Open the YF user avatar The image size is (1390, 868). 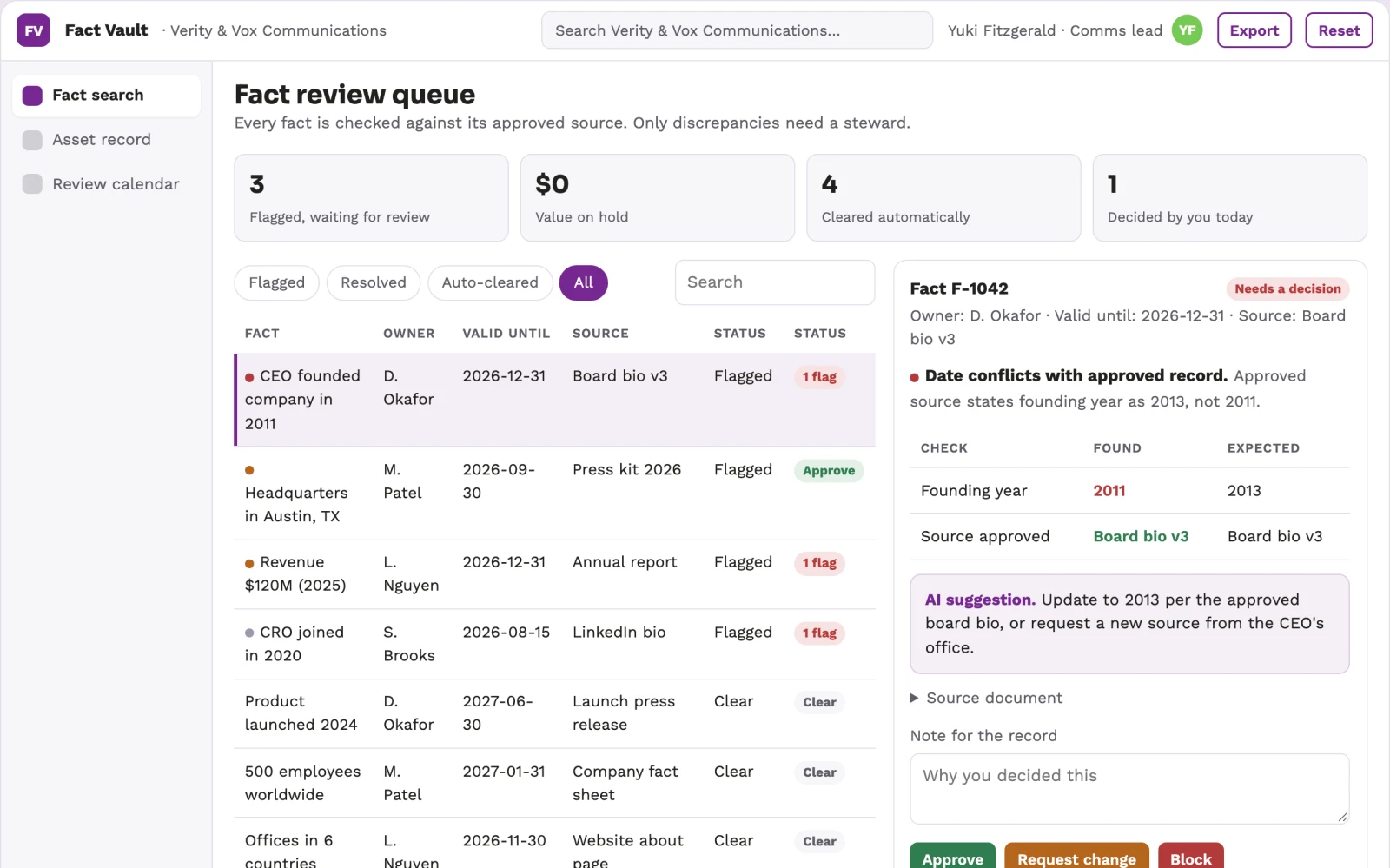point(1187,30)
